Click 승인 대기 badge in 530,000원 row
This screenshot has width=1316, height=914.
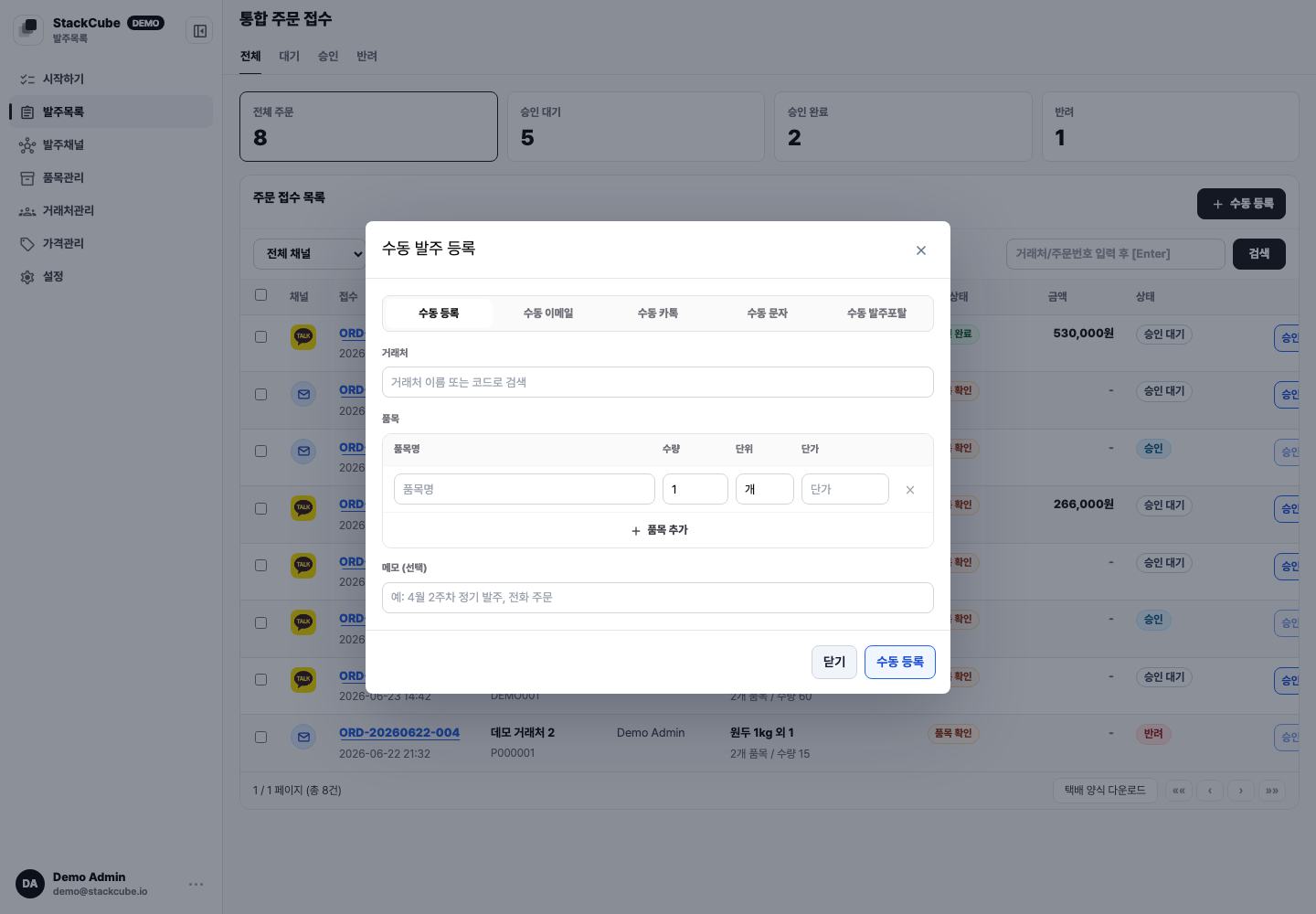click(x=1164, y=335)
